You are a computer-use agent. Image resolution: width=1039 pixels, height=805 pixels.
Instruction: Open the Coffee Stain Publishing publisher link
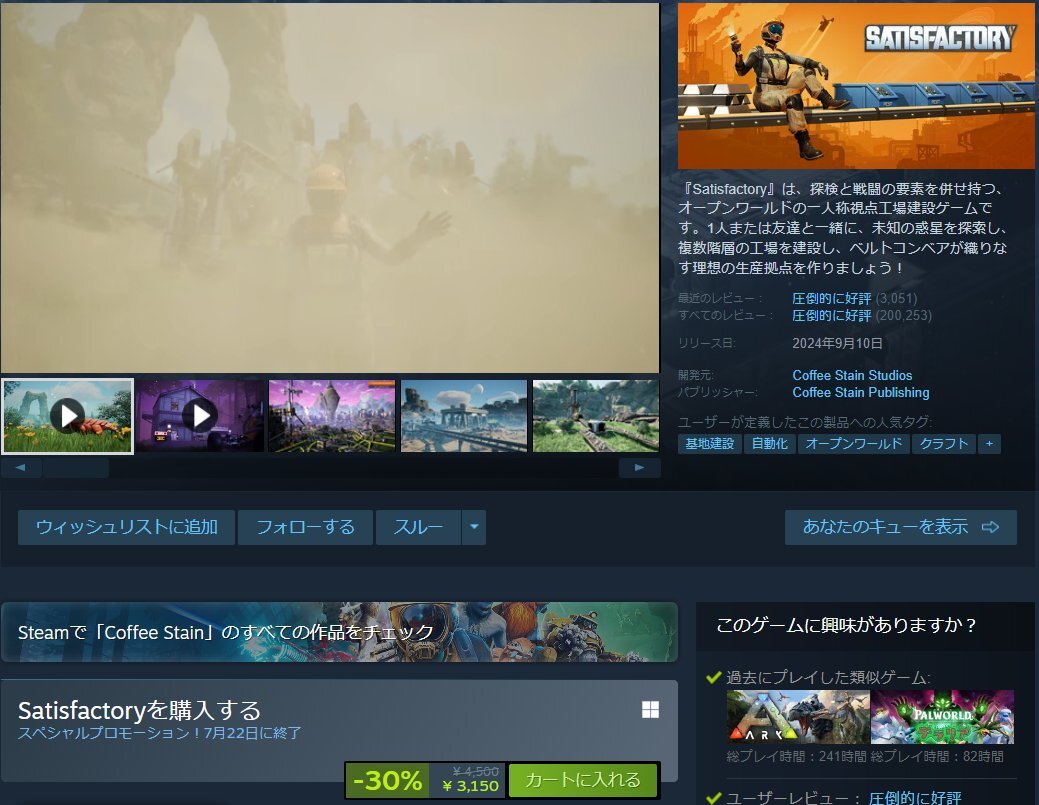861,392
